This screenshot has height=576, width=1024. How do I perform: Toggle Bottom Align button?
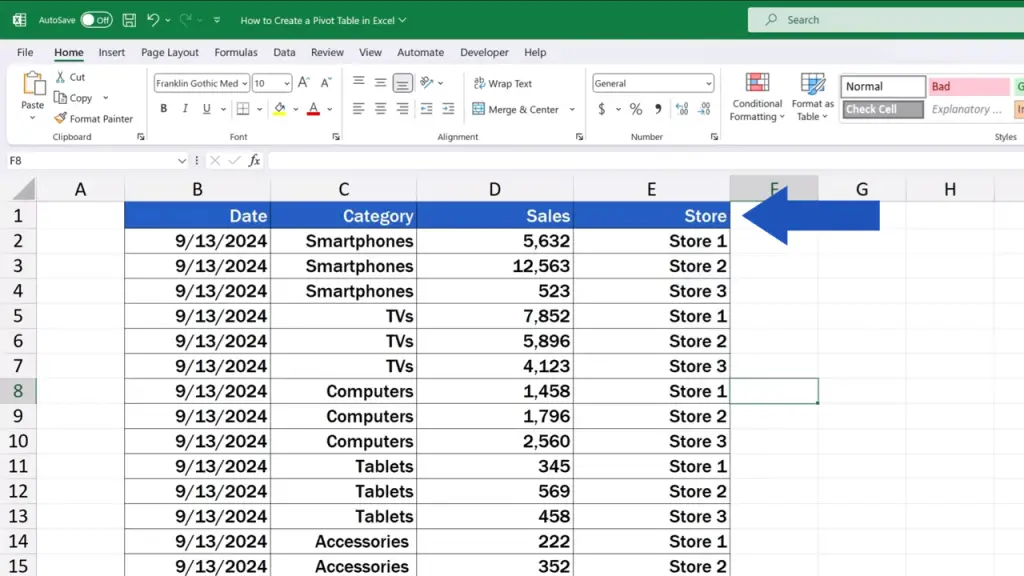coord(402,83)
